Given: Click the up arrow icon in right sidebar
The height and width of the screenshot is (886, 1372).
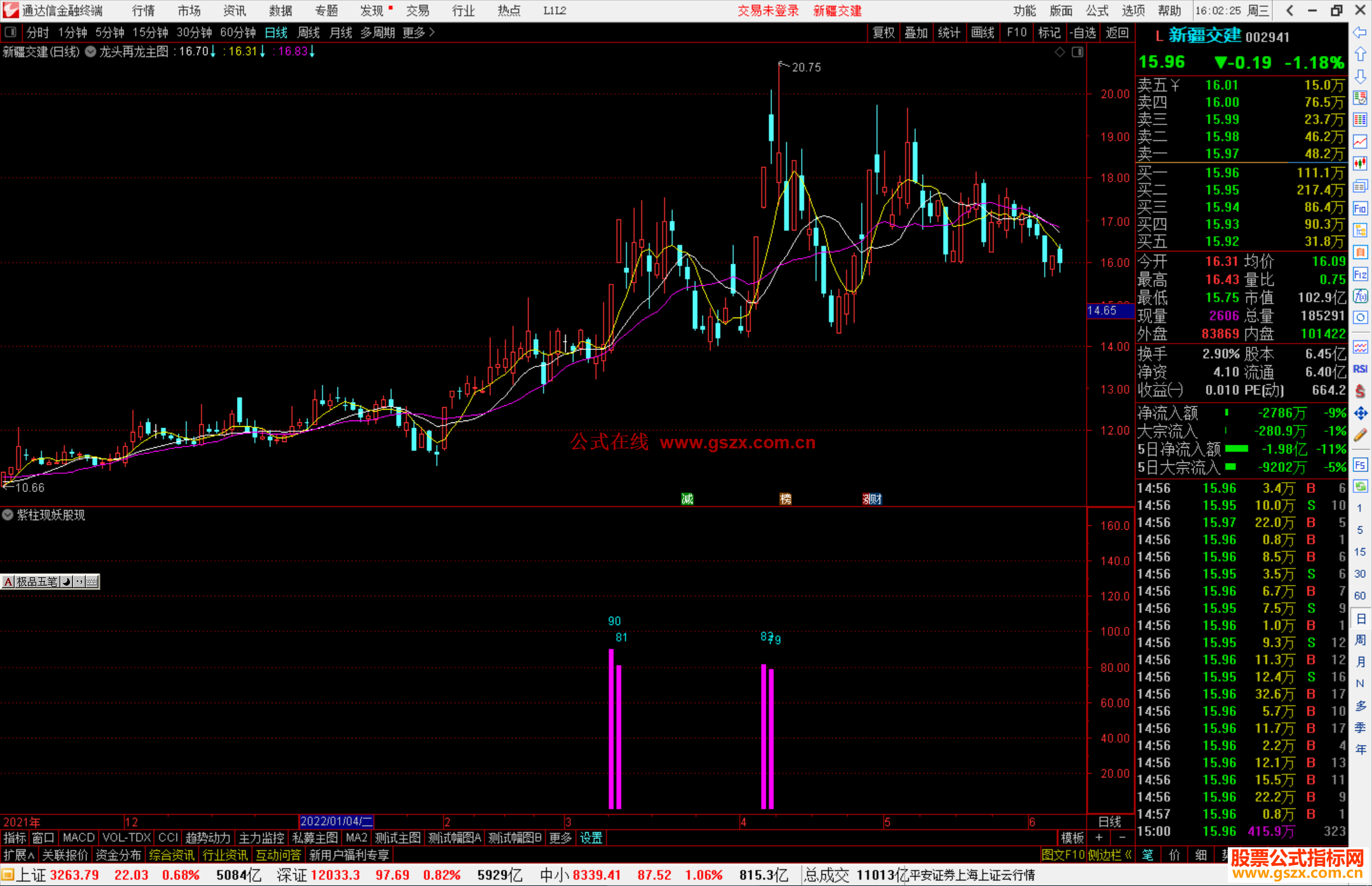Looking at the screenshot, I should tap(1360, 54).
